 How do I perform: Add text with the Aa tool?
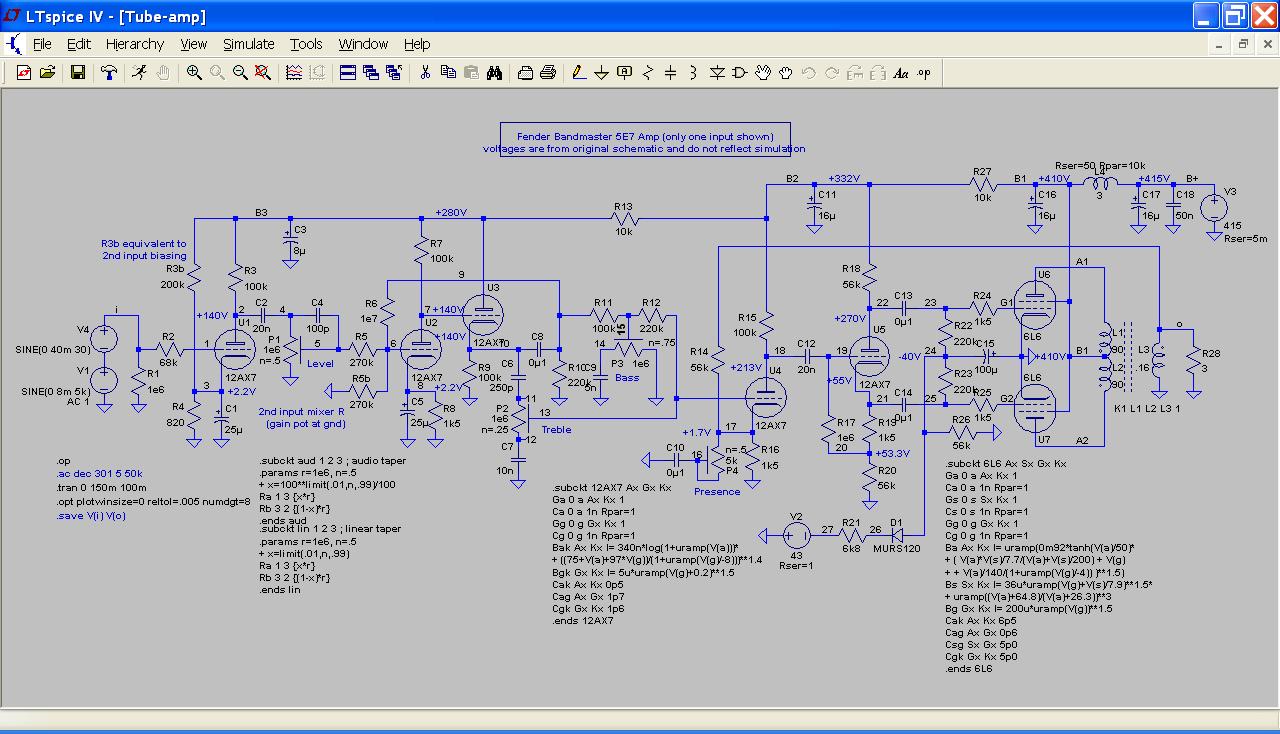click(901, 73)
